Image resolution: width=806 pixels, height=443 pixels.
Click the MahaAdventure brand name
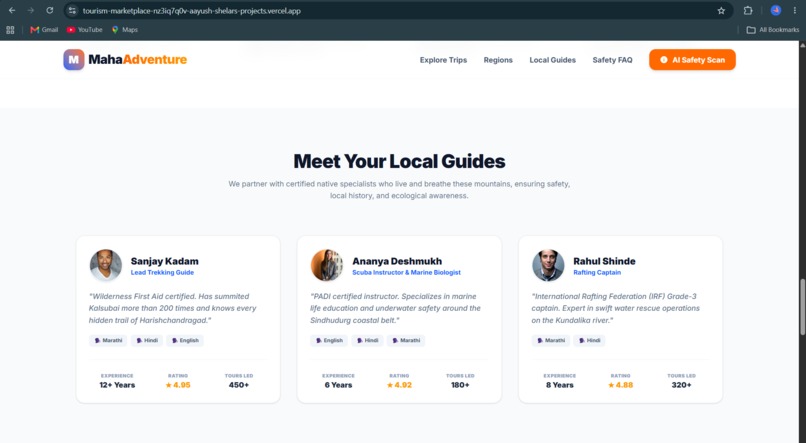coord(137,60)
